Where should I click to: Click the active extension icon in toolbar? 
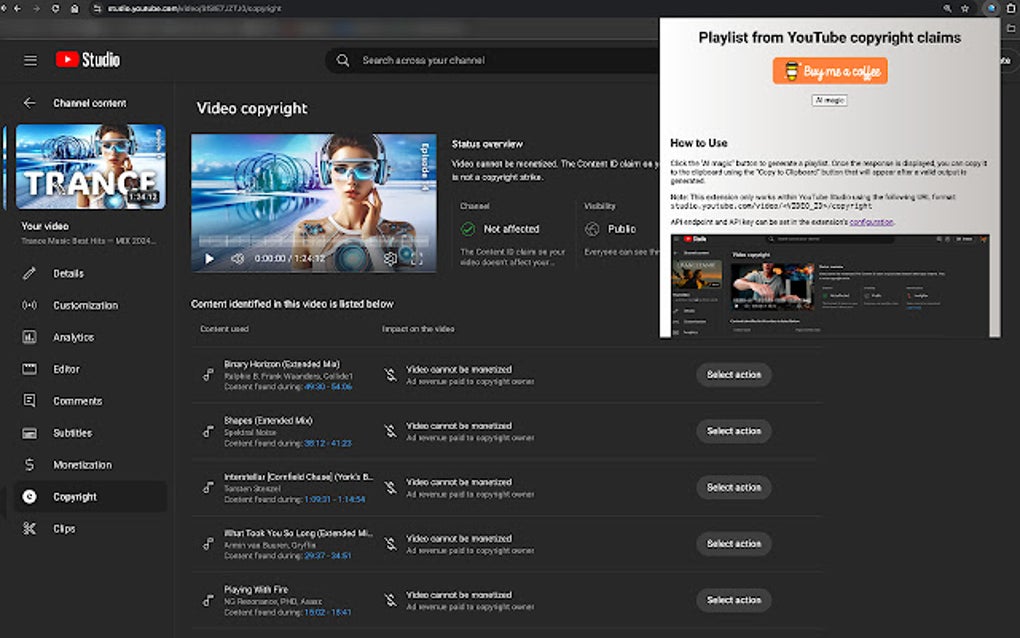pos(991,8)
